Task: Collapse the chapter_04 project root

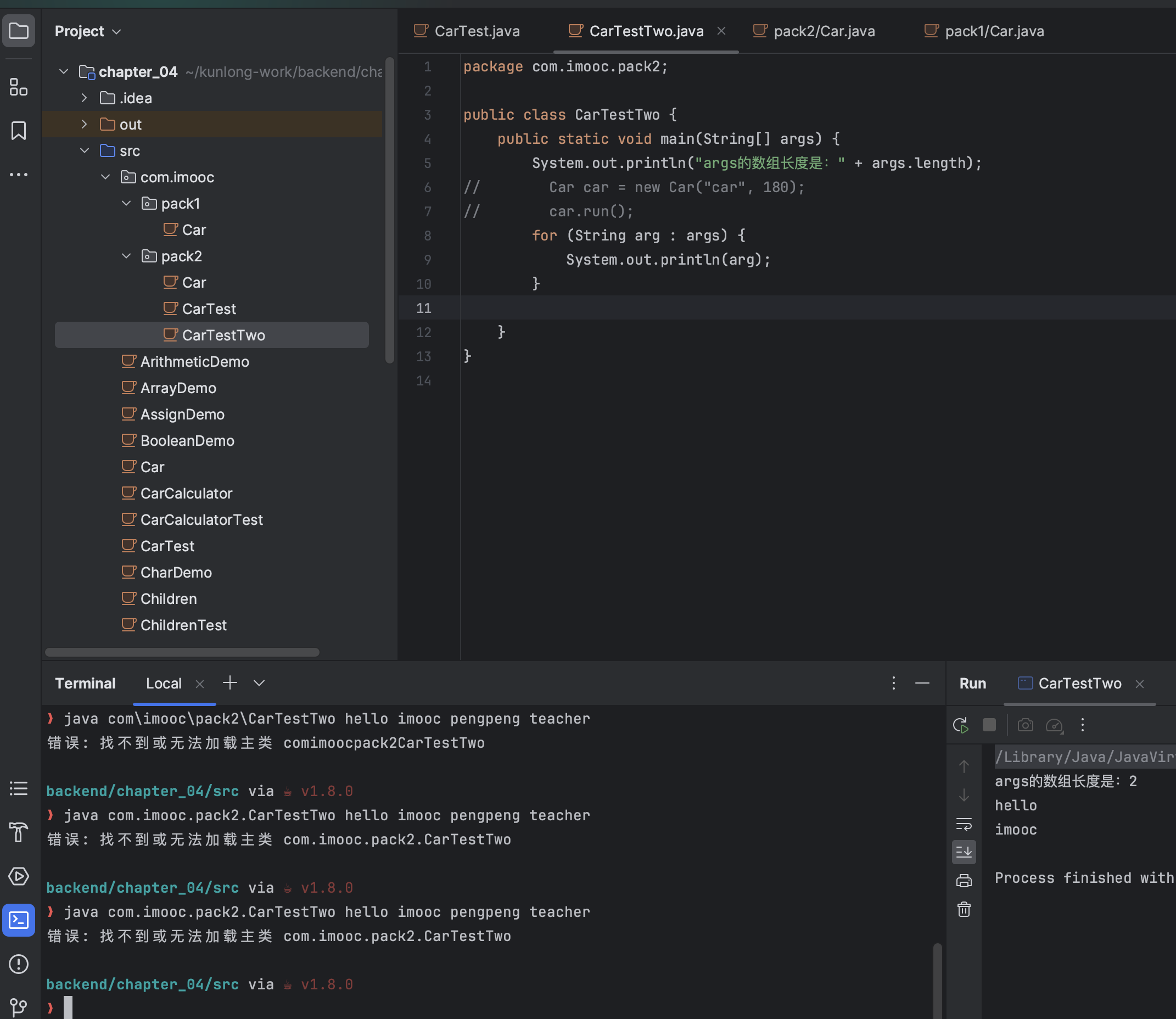Action: (x=64, y=71)
